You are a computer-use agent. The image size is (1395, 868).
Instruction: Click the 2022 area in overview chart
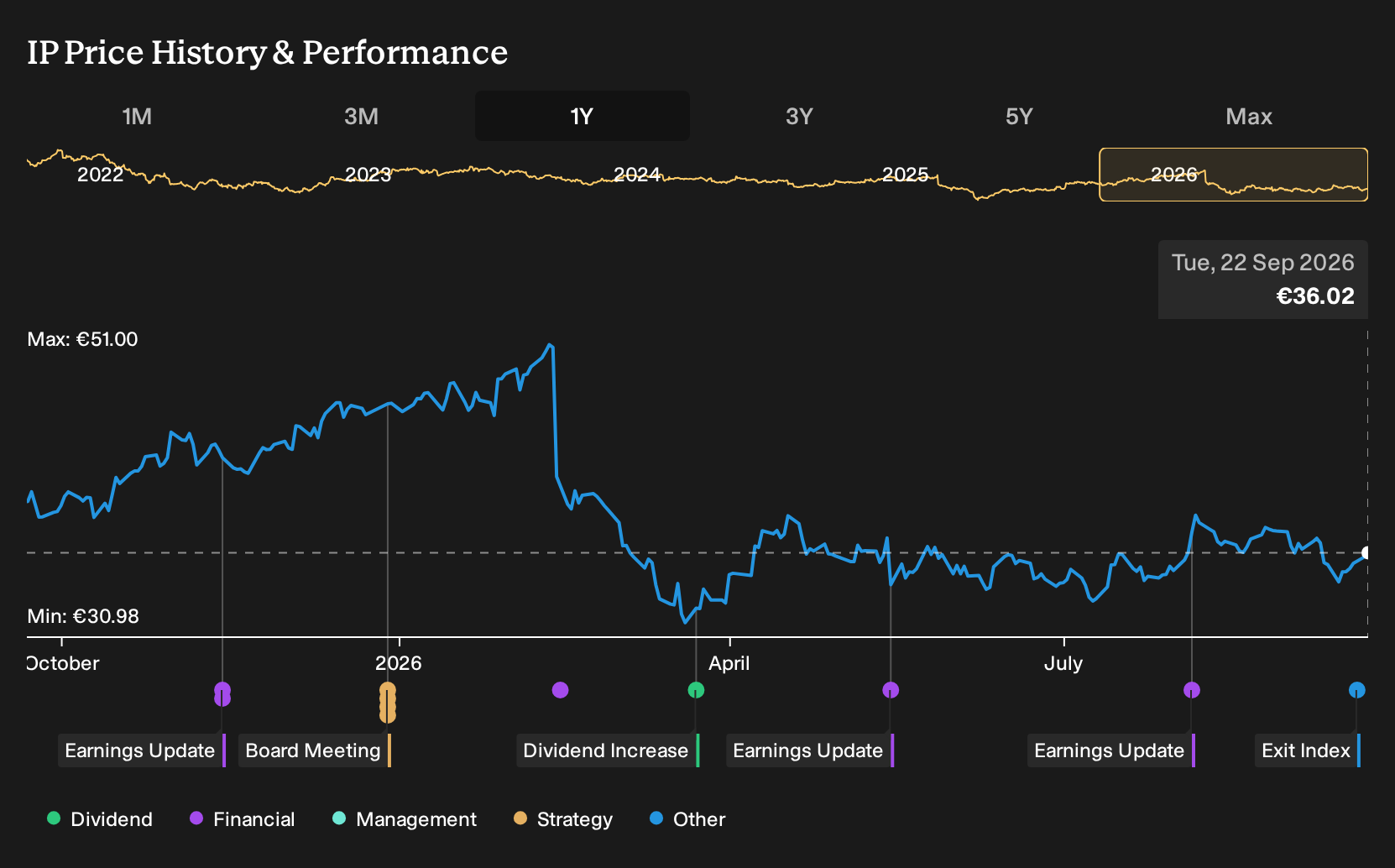100,175
